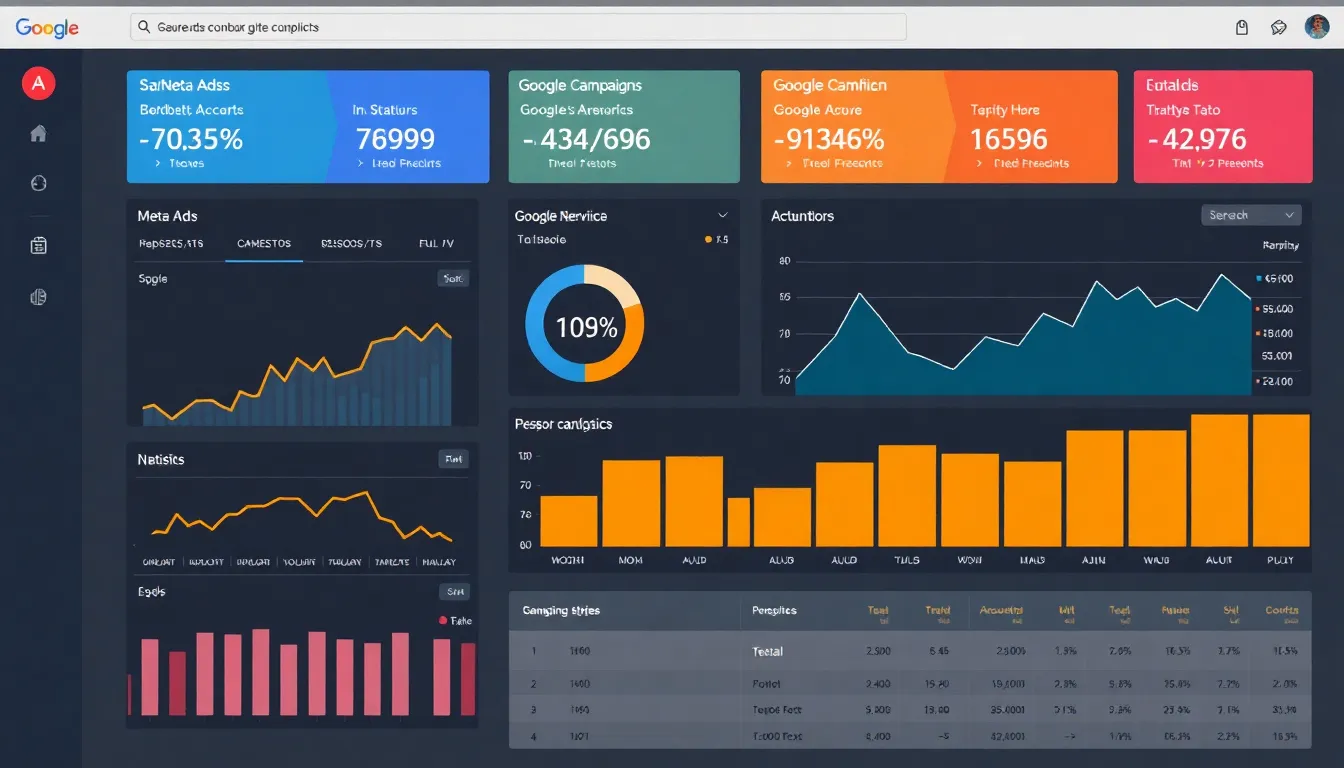Click the clipboard icon in top bar
Screen dimensions: 1344x768
pos(1242,28)
